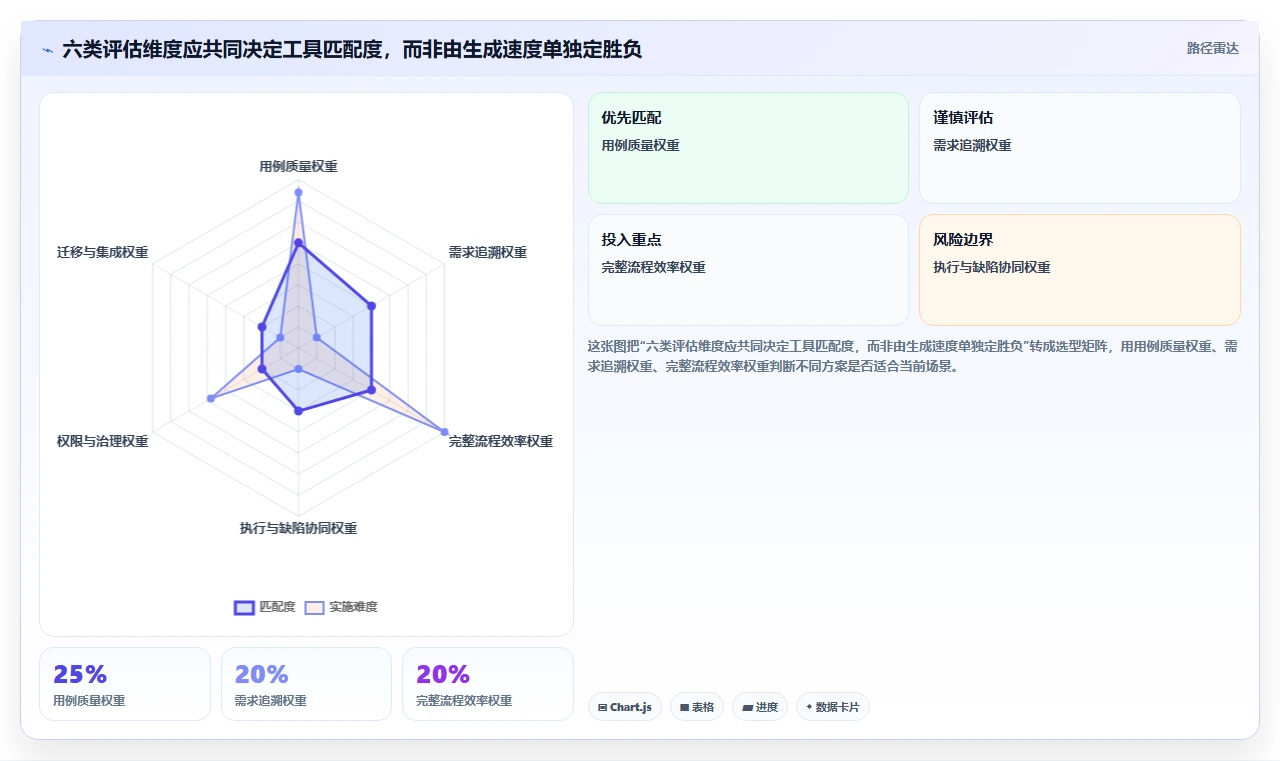1280x761 pixels.
Task: Click the 20% 需求追溯权重 stat card
Action: pos(306,684)
